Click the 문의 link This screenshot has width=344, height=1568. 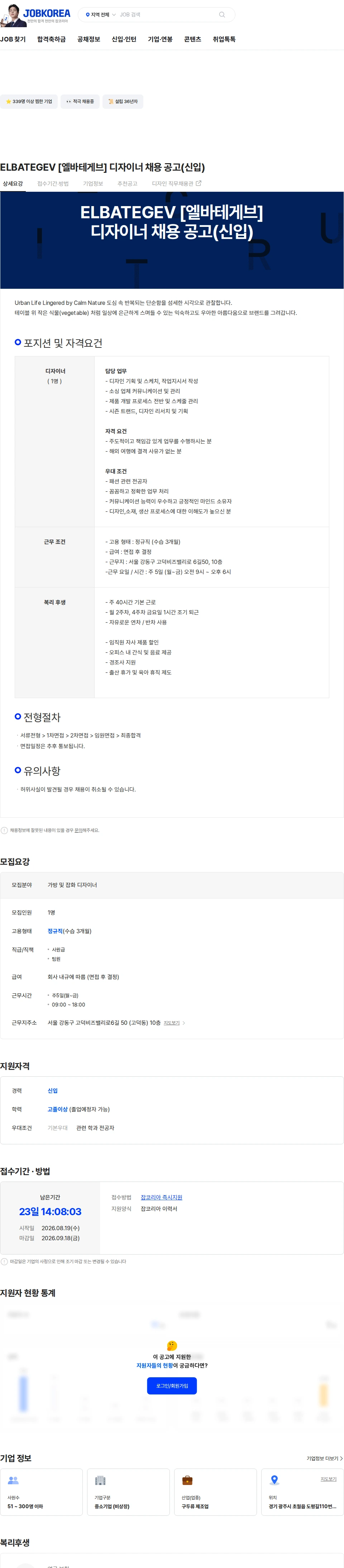click(78, 830)
